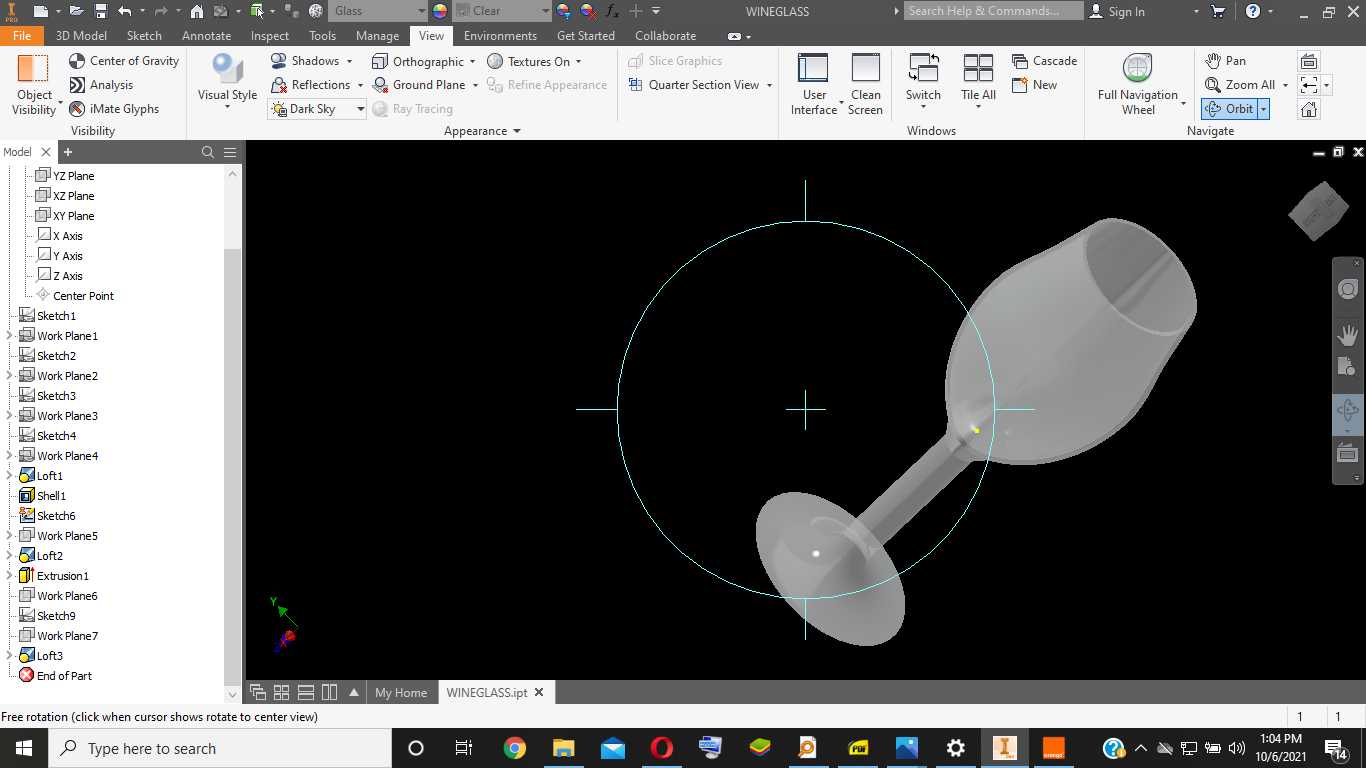Select the Quarter Section View tool
This screenshot has height=768, width=1366.
[700, 85]
